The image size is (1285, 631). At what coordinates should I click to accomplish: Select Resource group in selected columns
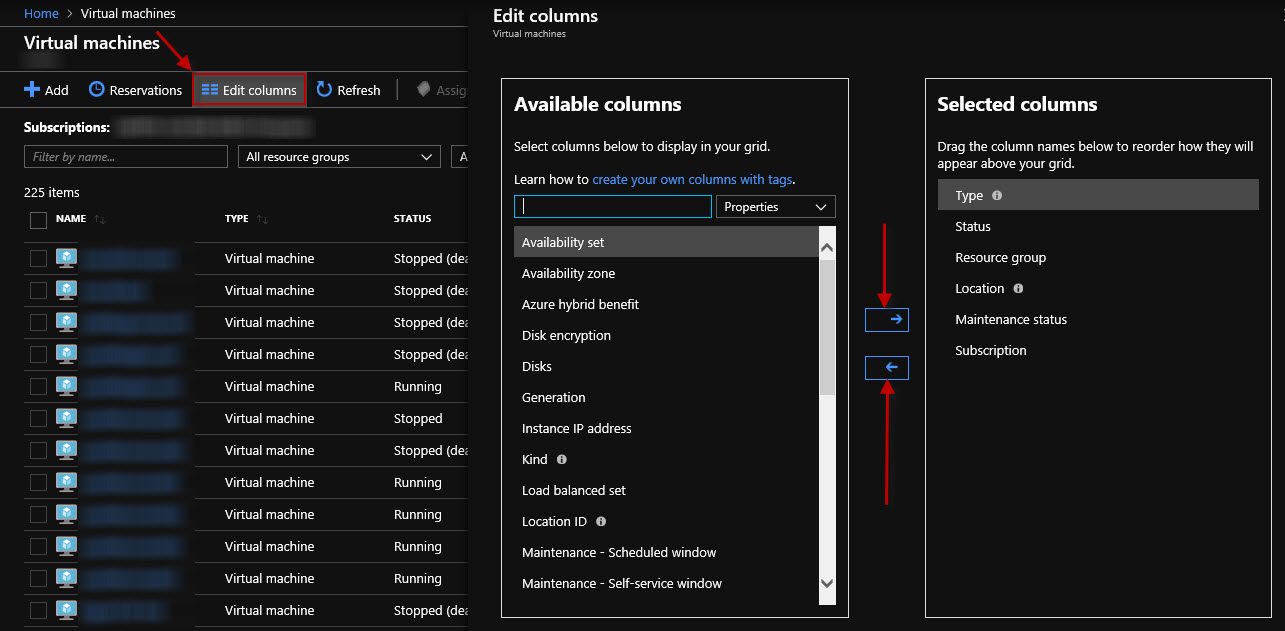[1098, 257]
